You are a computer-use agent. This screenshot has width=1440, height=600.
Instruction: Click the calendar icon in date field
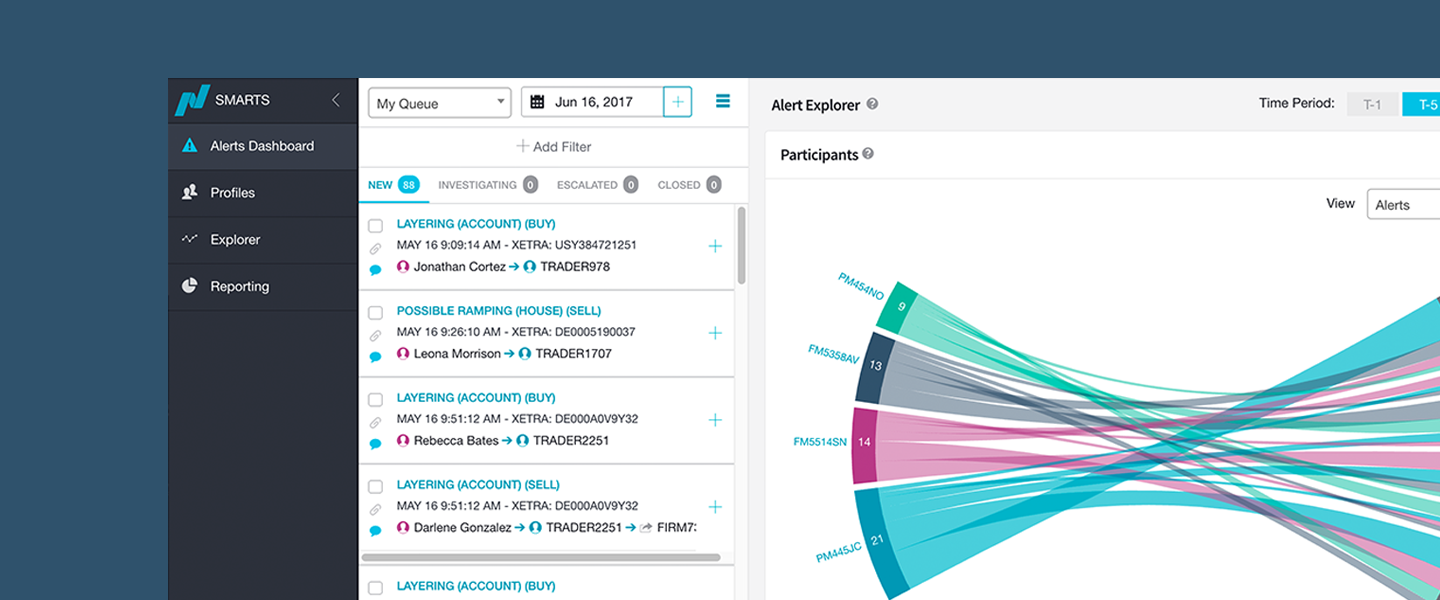click(537, 102)
